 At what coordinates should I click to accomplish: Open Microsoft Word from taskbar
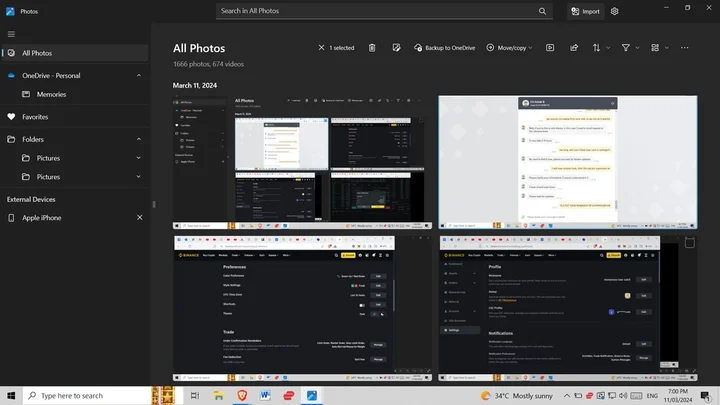265,395
